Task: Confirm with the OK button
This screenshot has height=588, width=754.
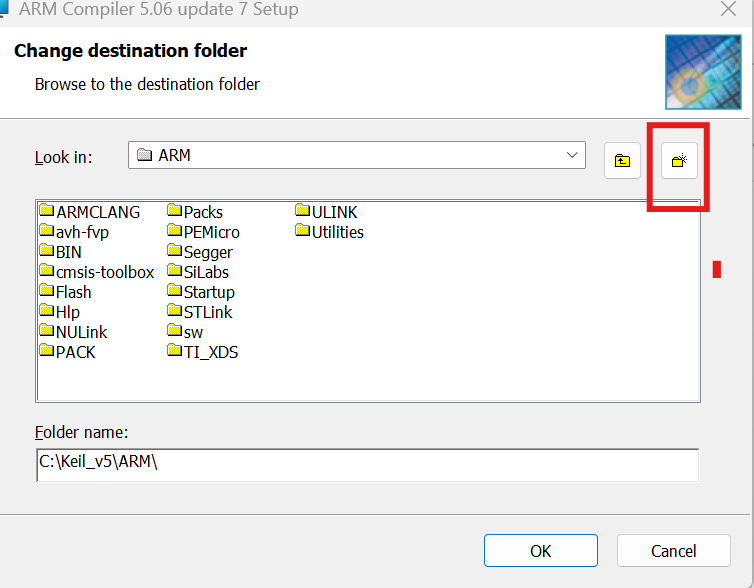Action: click(x=540, y=550)
